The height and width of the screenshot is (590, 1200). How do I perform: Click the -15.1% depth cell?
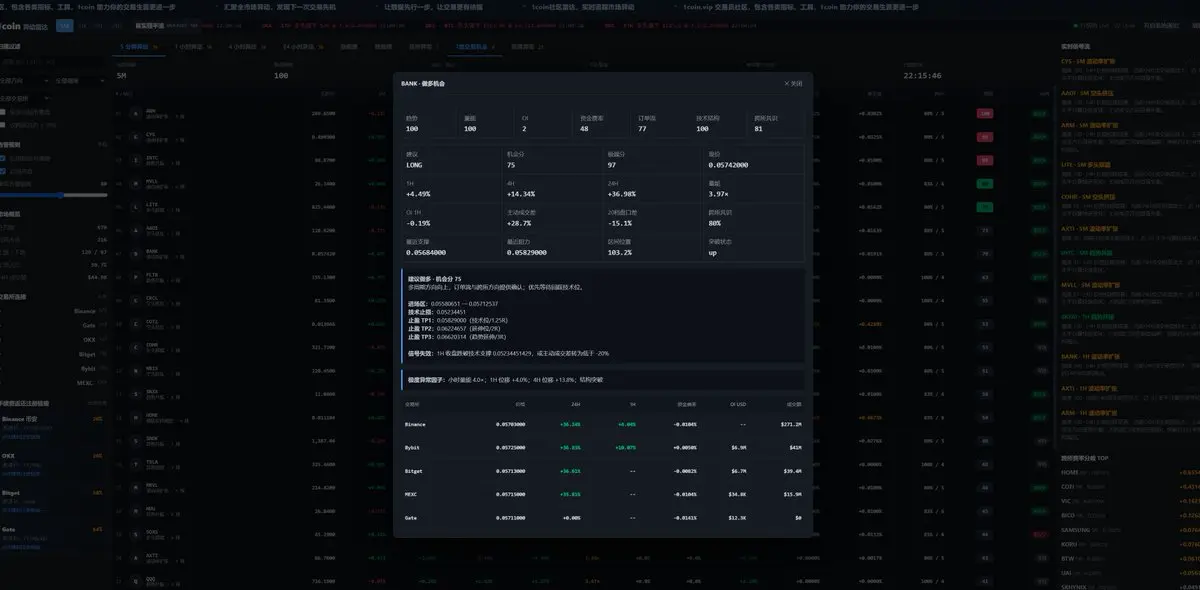click(652, 218)
